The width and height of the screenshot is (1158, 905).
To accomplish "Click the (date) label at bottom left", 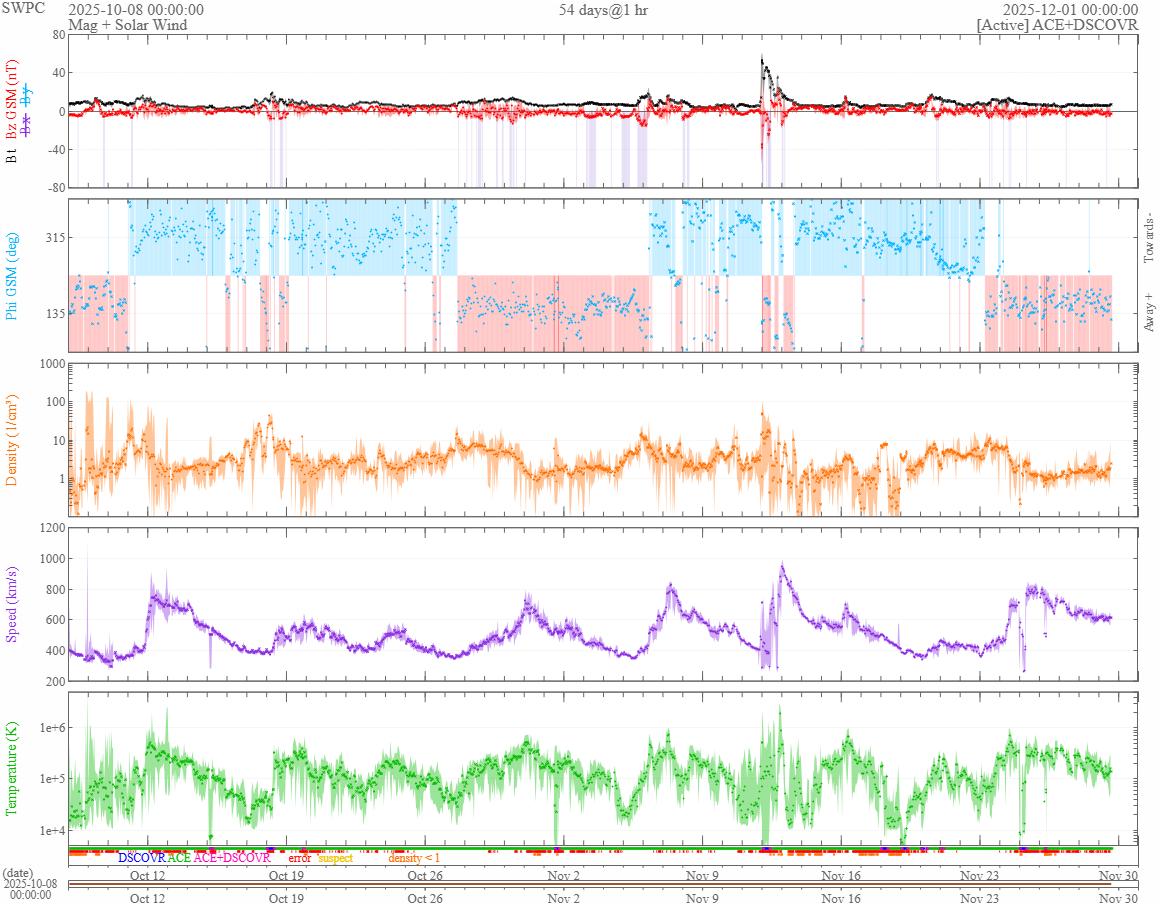I will click(18, 873).
